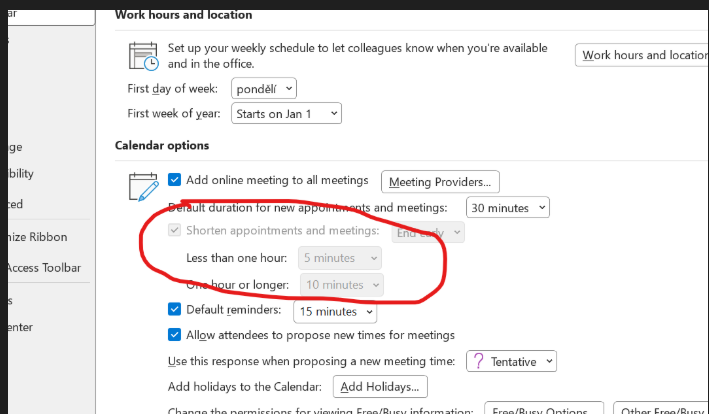Open the End early dropdown
The height and width of the screenshot is (414, 709).
[428, 232]
